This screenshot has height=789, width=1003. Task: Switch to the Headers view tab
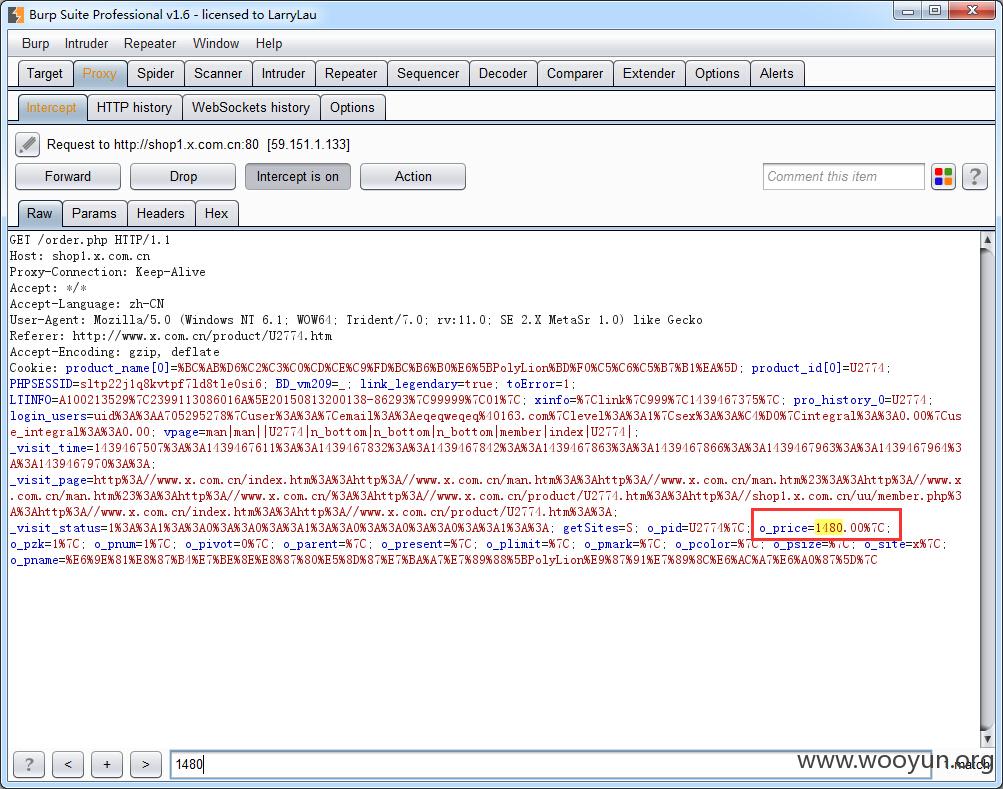[x=160, y=214]
